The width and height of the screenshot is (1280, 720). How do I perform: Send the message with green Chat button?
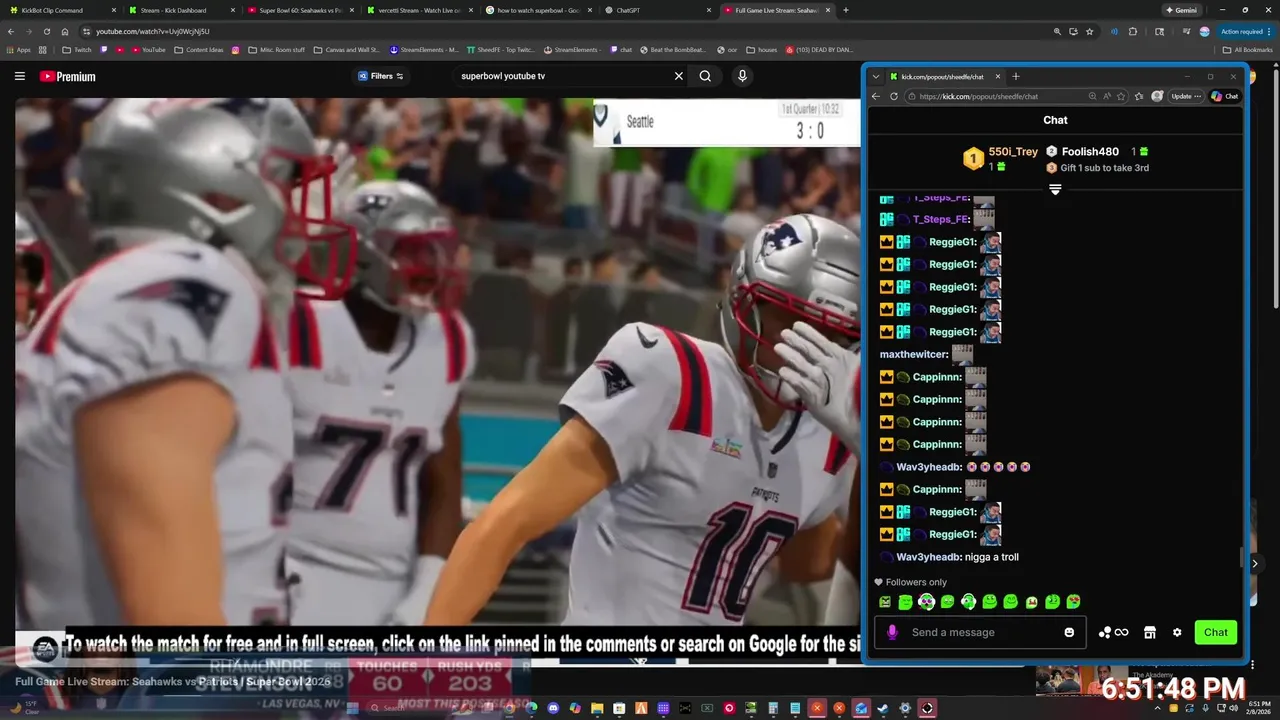click(1216, 632)
